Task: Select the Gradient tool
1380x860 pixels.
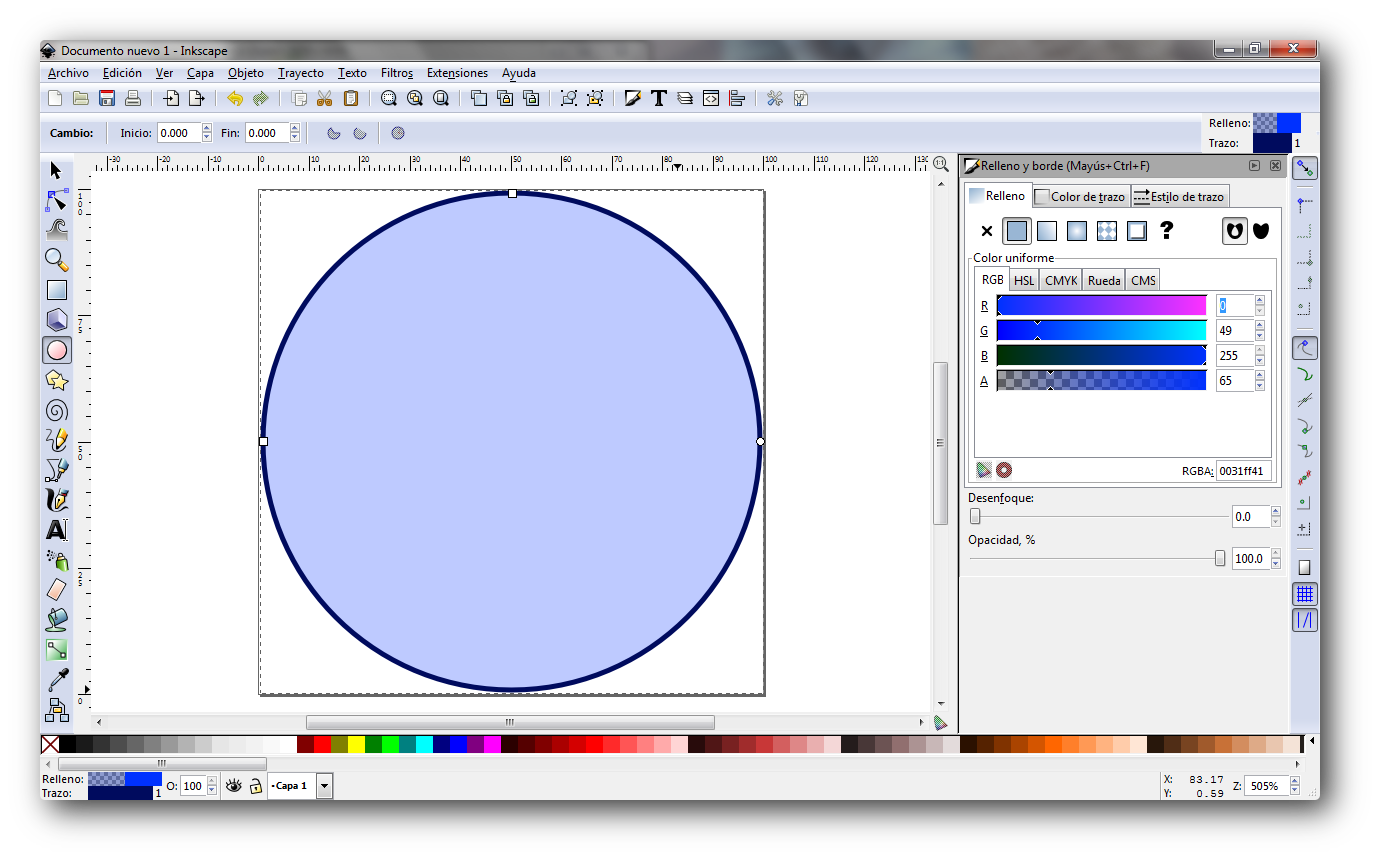Action: point(57,650)
